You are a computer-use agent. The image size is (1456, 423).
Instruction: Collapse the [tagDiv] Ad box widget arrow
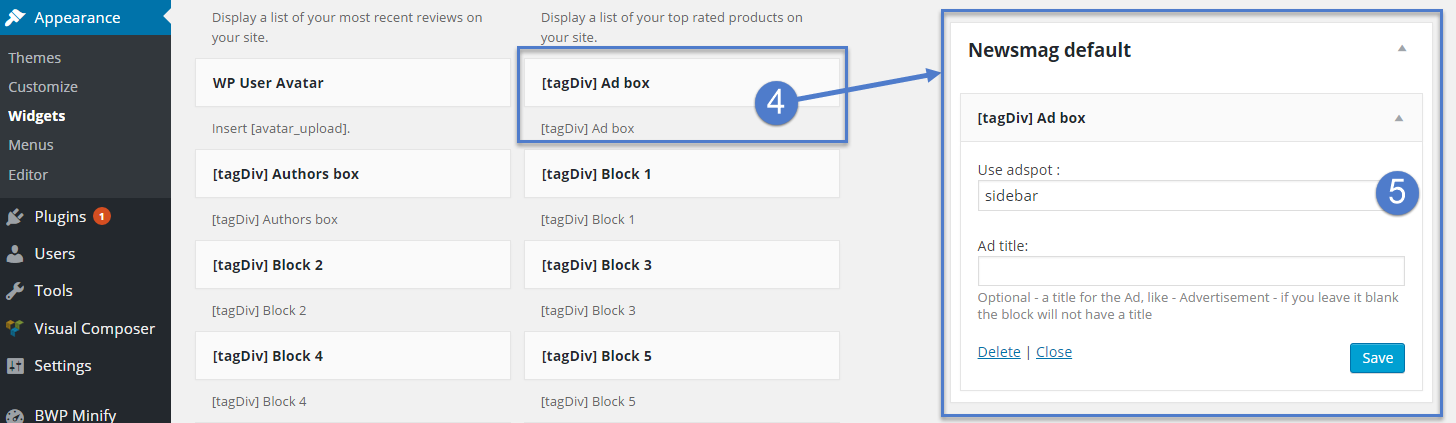click(1400, 118)
